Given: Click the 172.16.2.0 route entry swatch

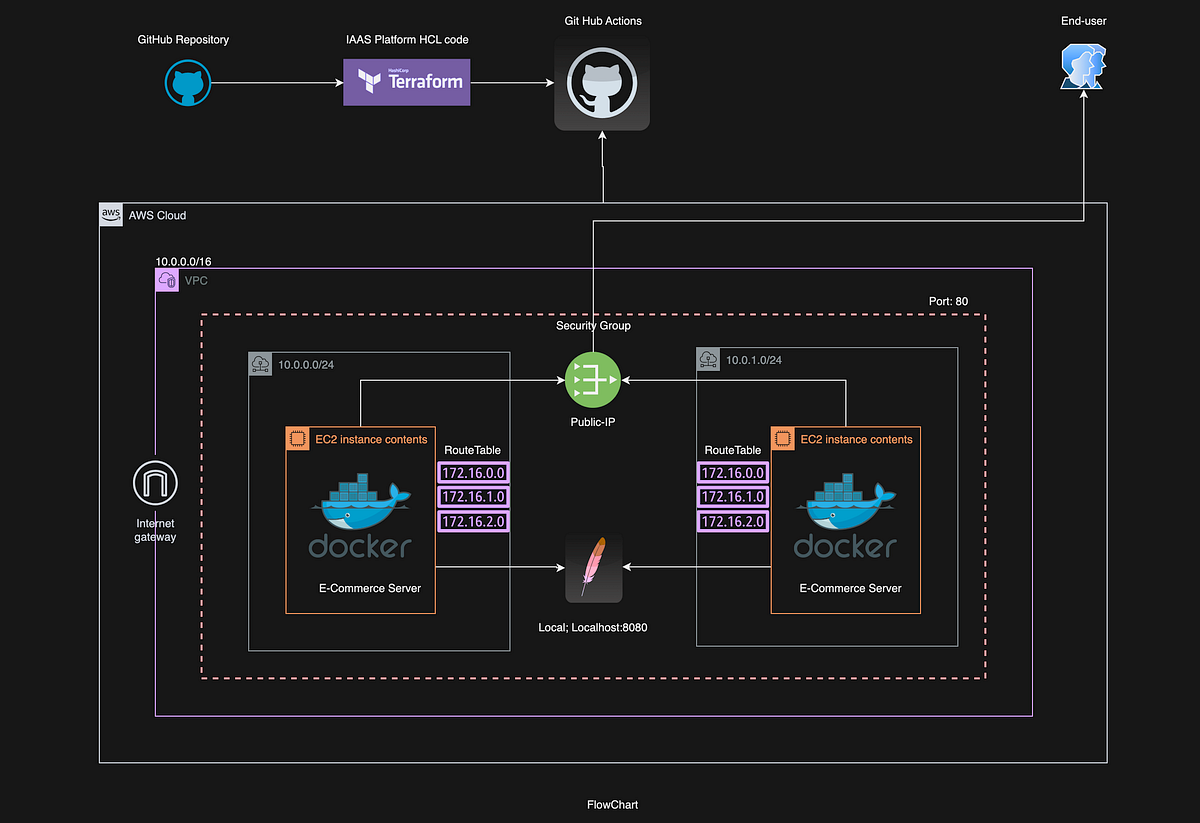Looking at the screenshot, I should [473, 520].
